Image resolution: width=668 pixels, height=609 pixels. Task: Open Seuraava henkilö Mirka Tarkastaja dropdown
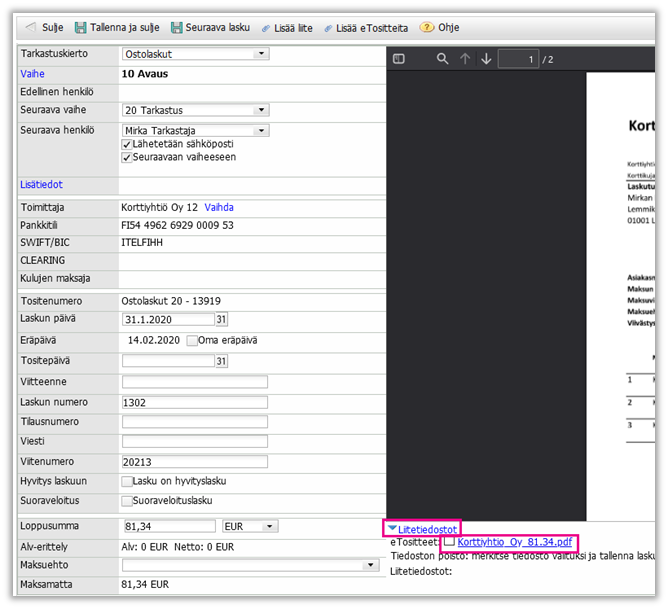pos(196,130)
